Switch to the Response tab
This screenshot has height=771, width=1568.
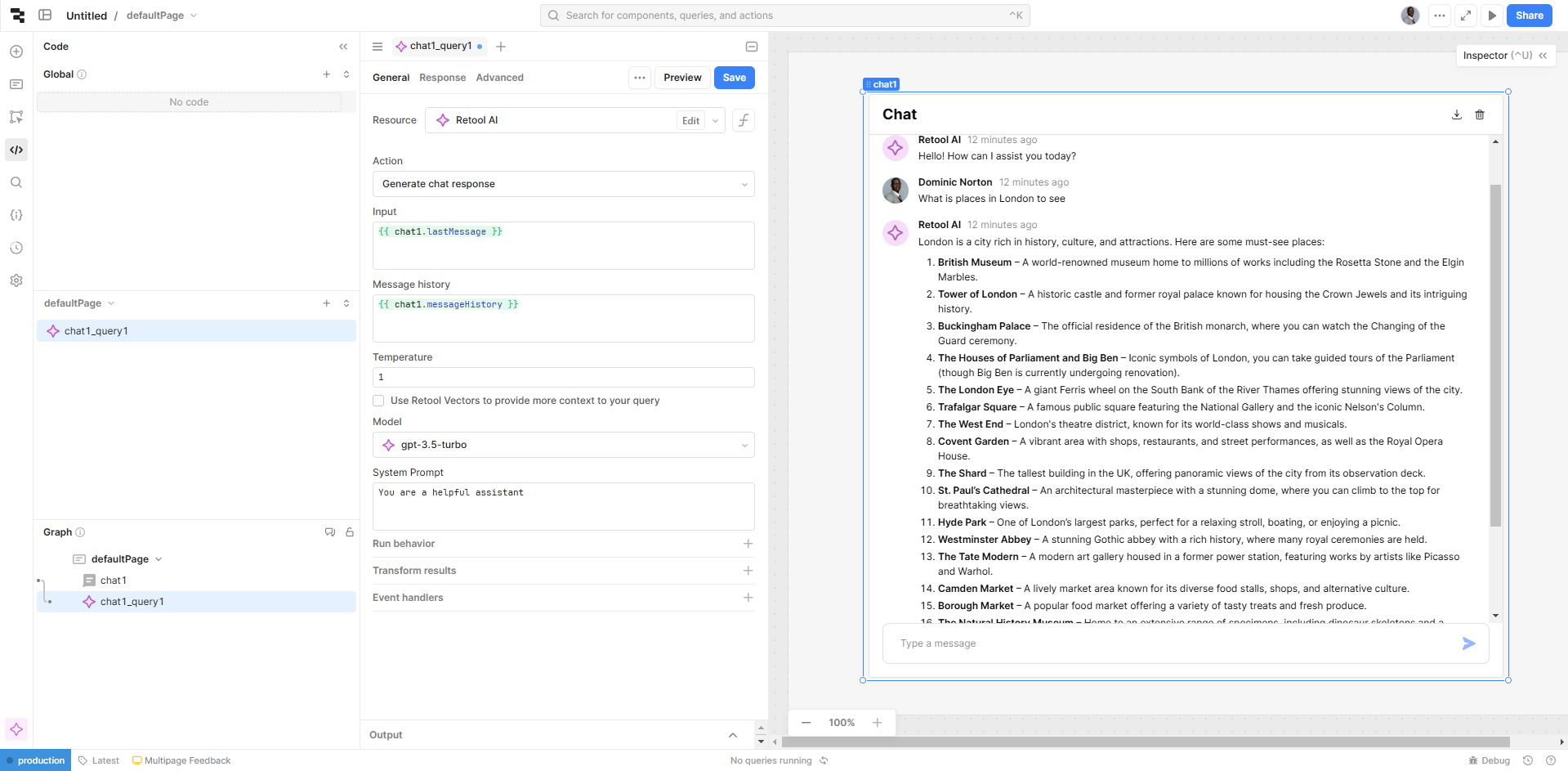(x=442, y=78)
